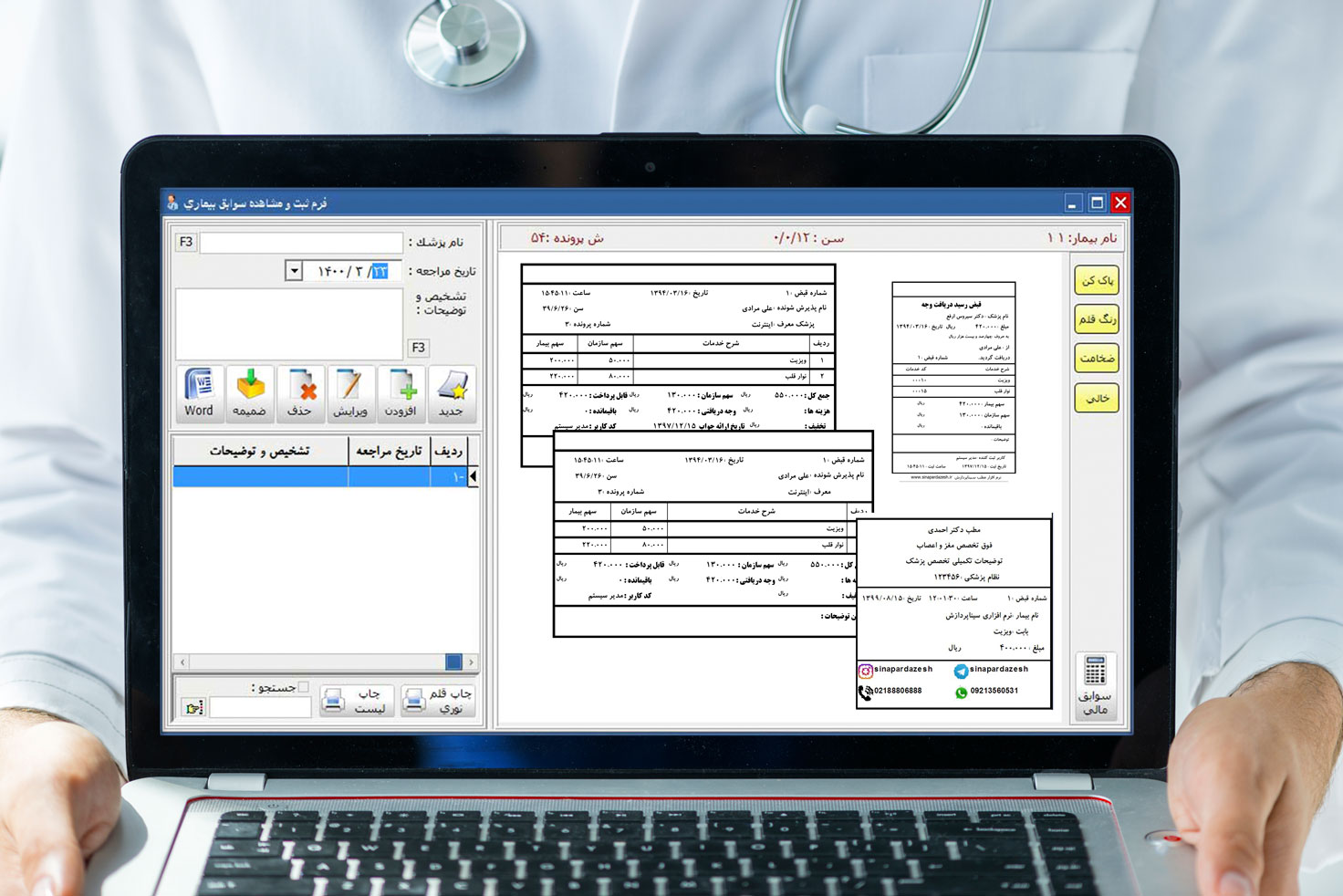
Task: Click the year ۱۴۰۰ in the visit date field
Action: [x=332, y=271]
